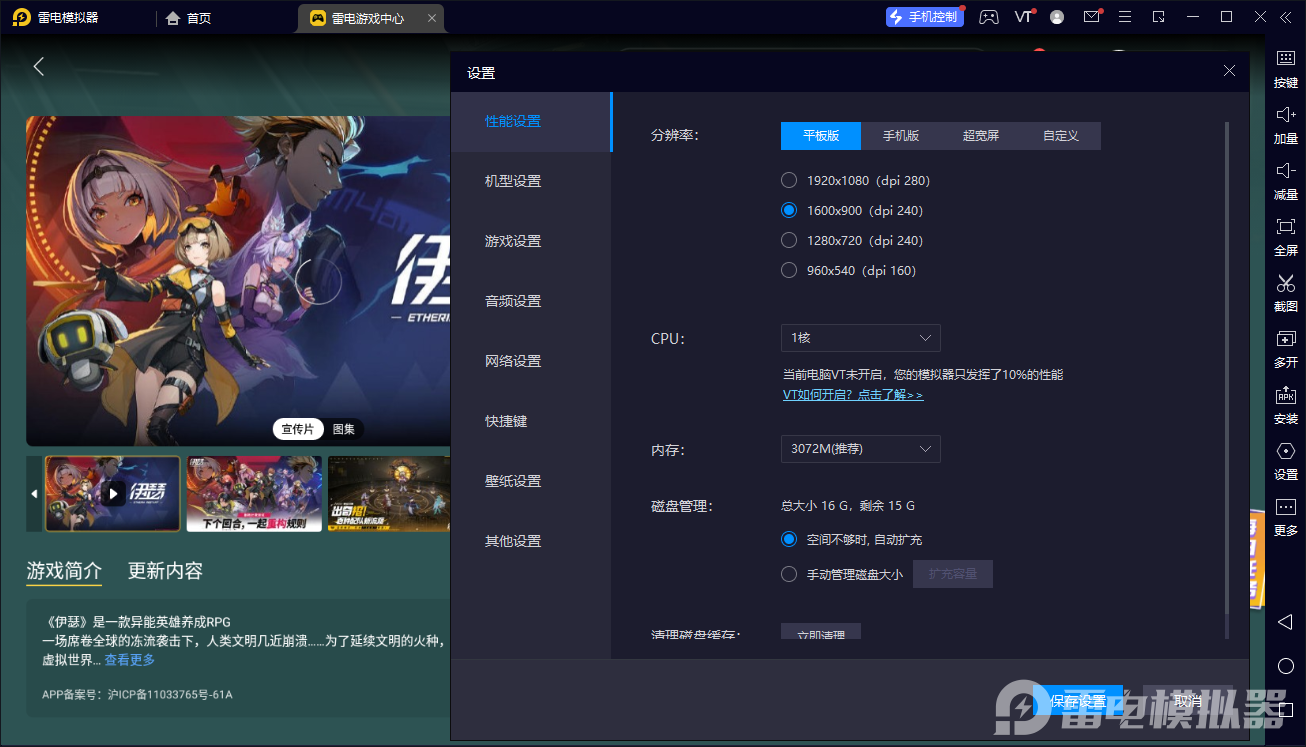
Task: Select 960x540 resolution
Action: [x=788, y=270]
